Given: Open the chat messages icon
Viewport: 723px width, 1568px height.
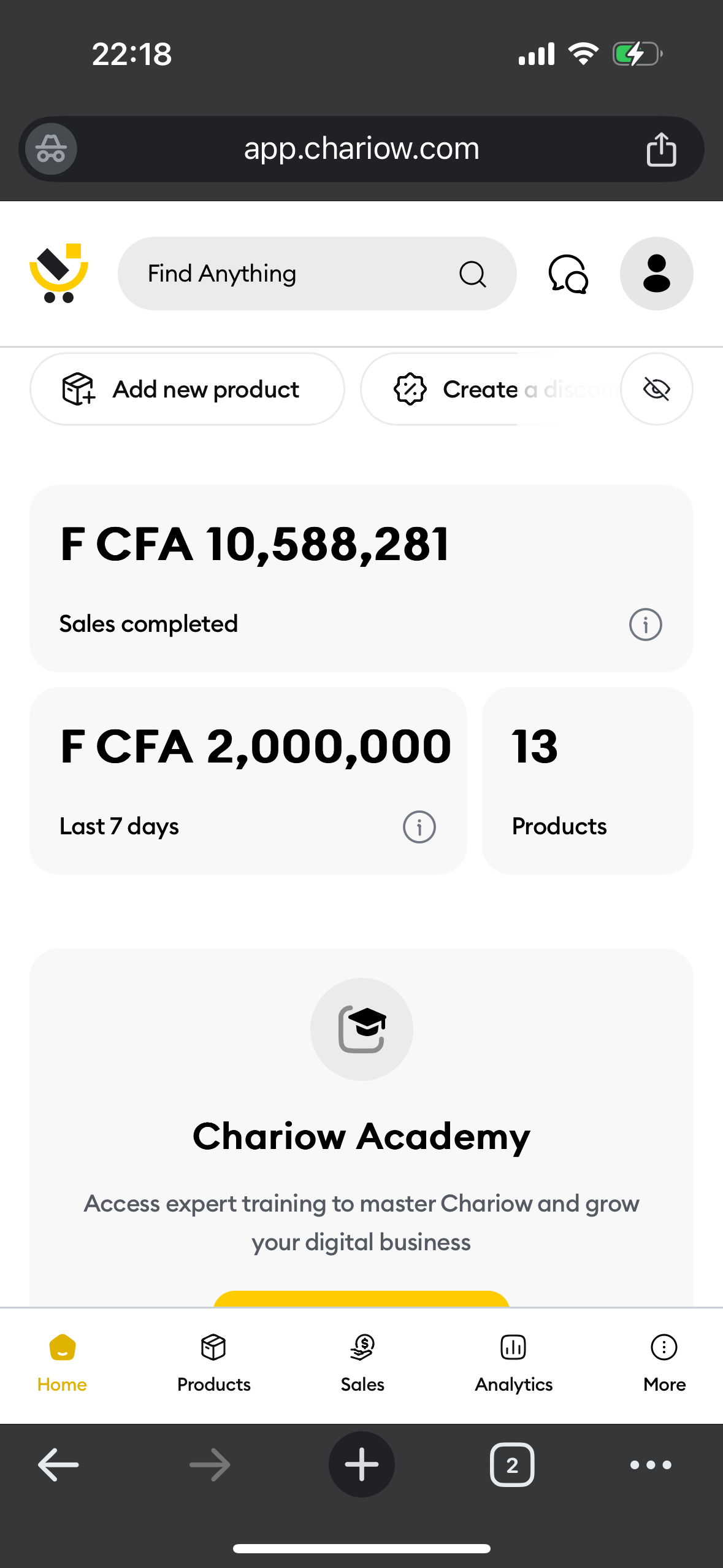Looking at the screenshot, I should [x=568, y=274].
